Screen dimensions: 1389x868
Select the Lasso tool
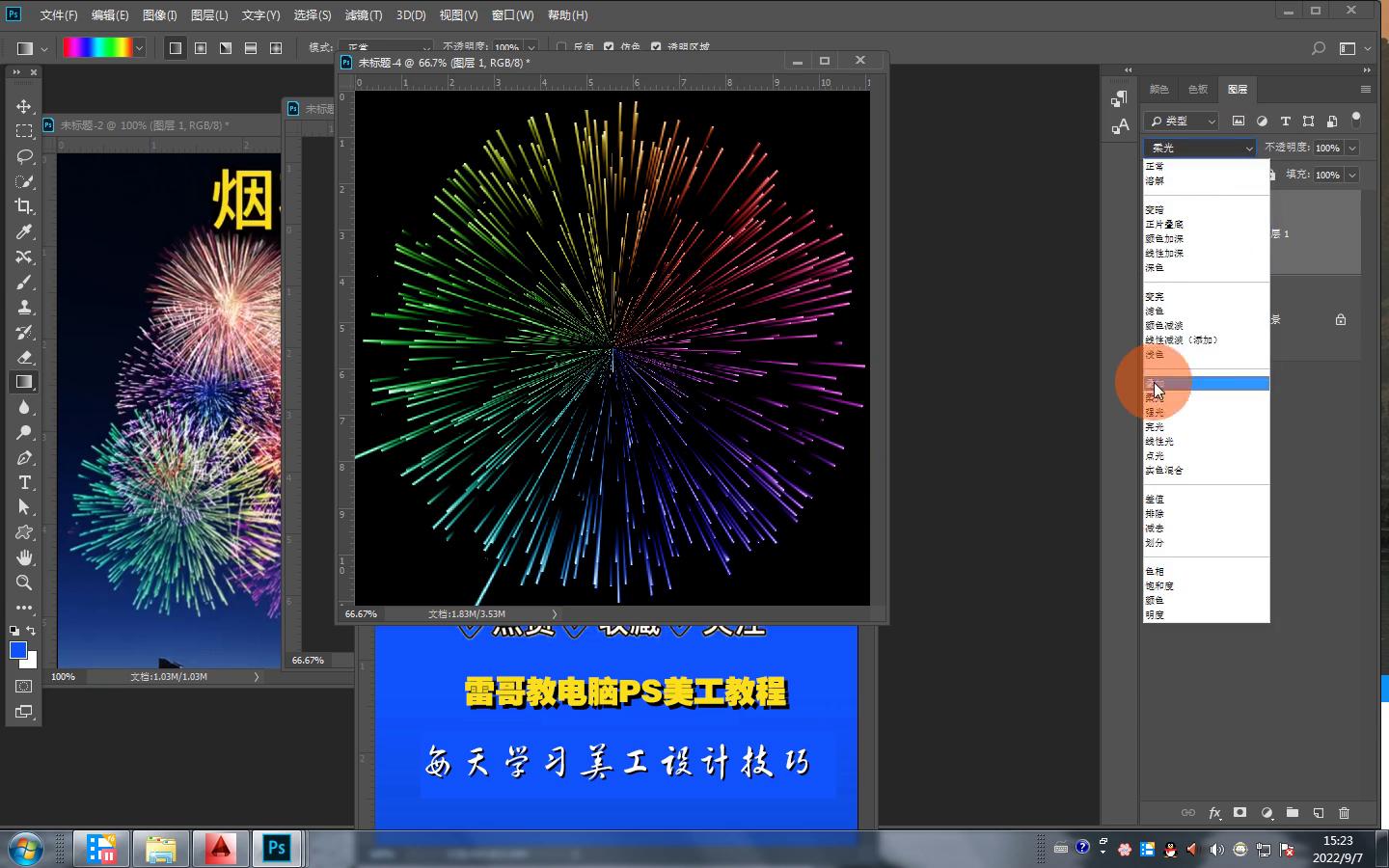point(24,156)
